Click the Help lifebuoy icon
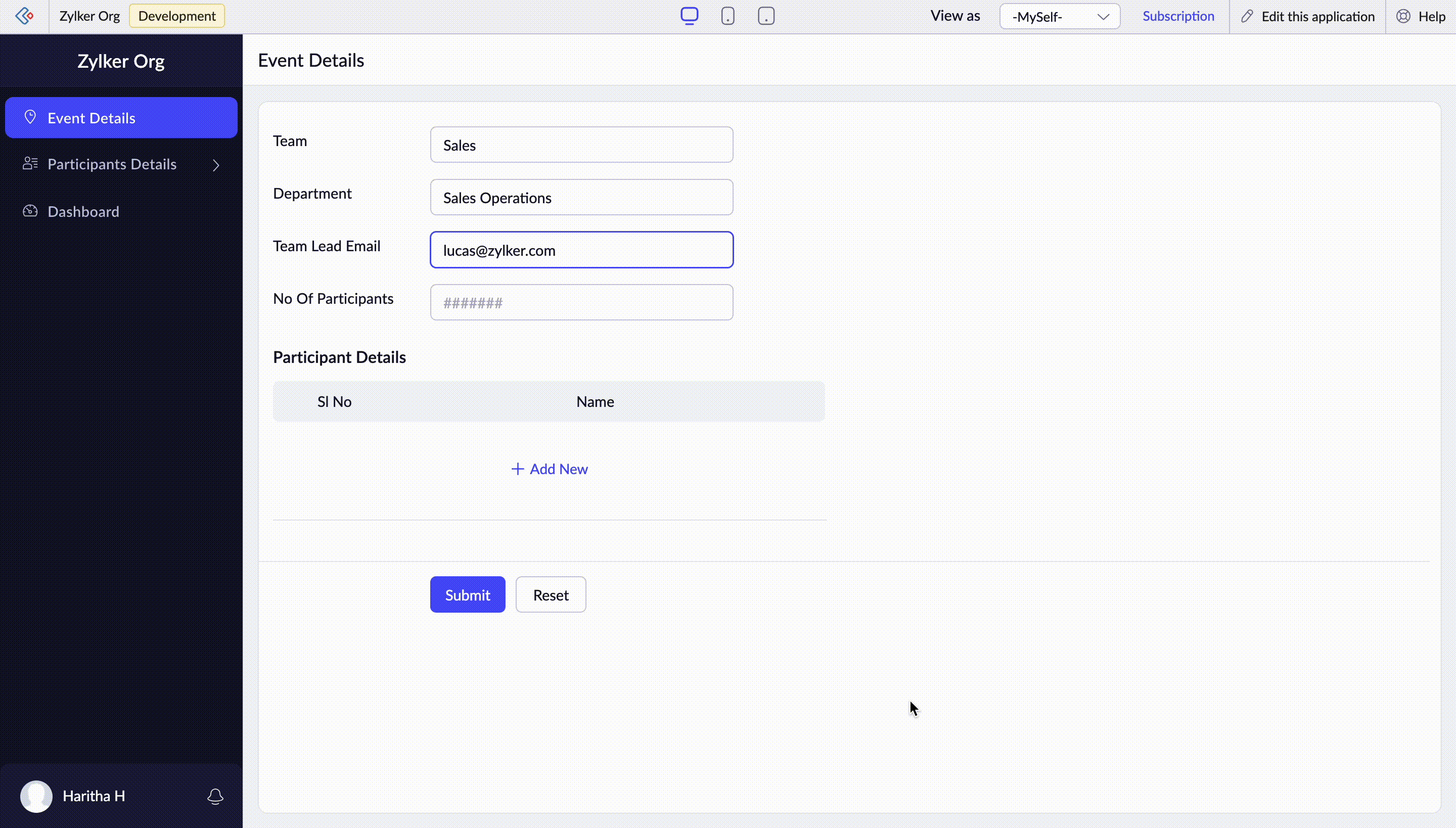The image size is (1456, 828). pos(1403,17)
